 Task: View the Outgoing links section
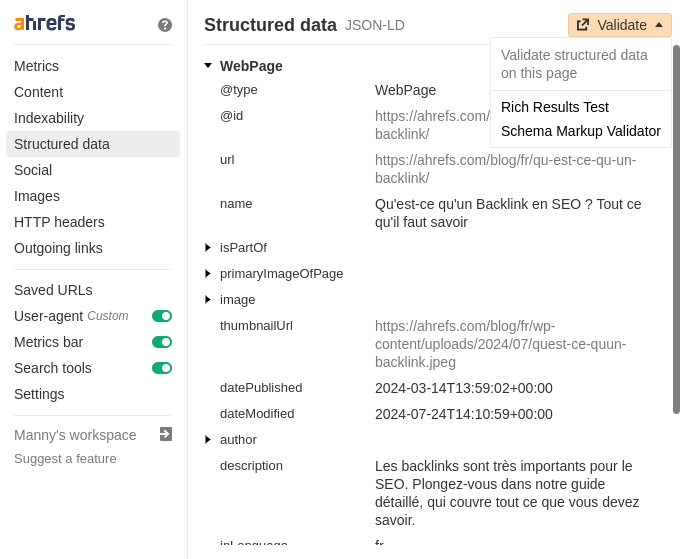[x=58, y=248]
